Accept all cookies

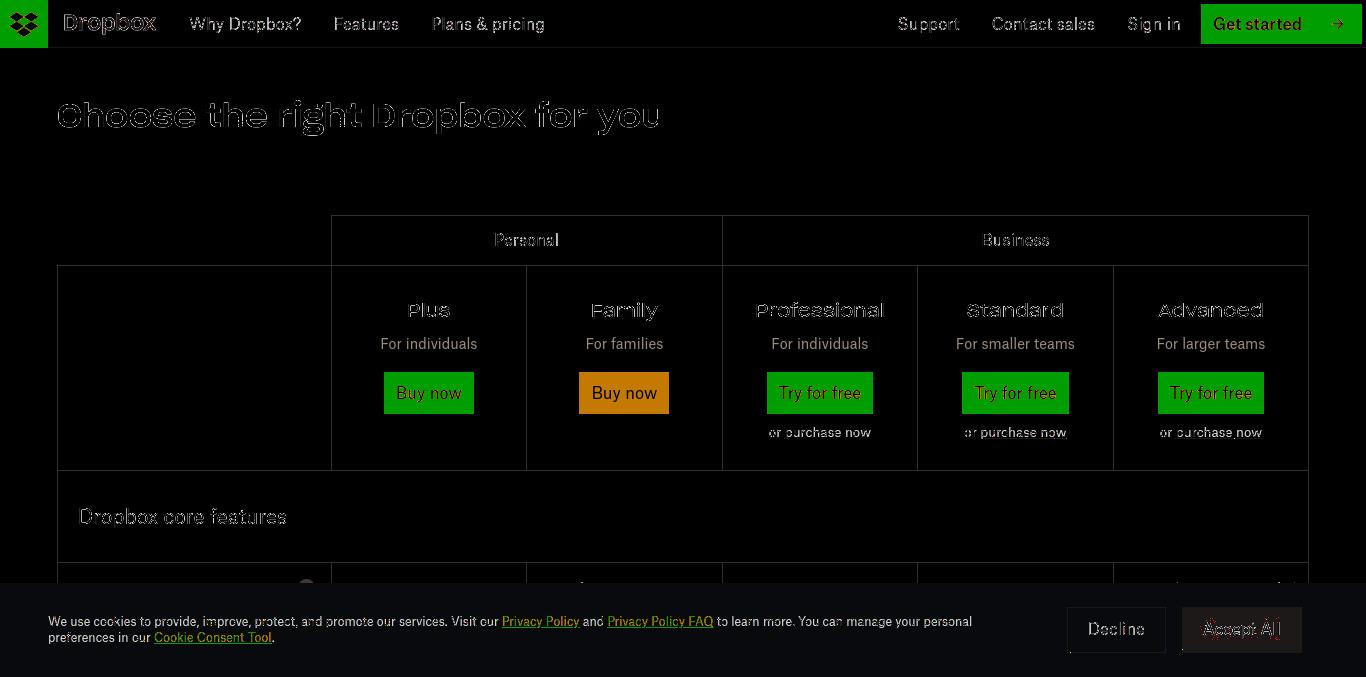point(1241,629)
